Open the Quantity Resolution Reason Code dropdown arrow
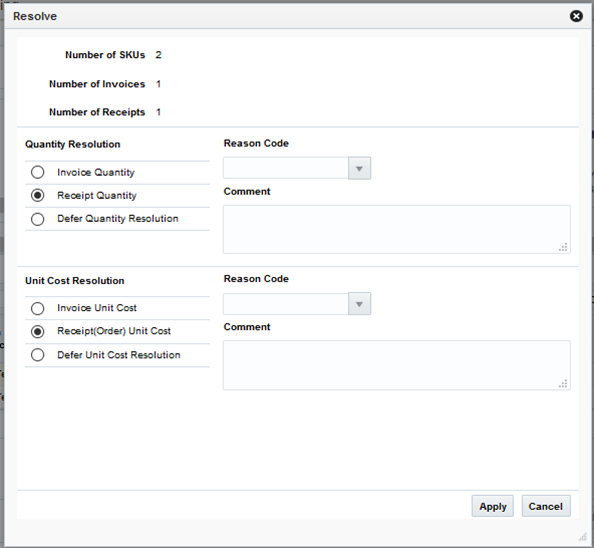Viewport: 594px width, 548px height. click(x=359, y=169)
